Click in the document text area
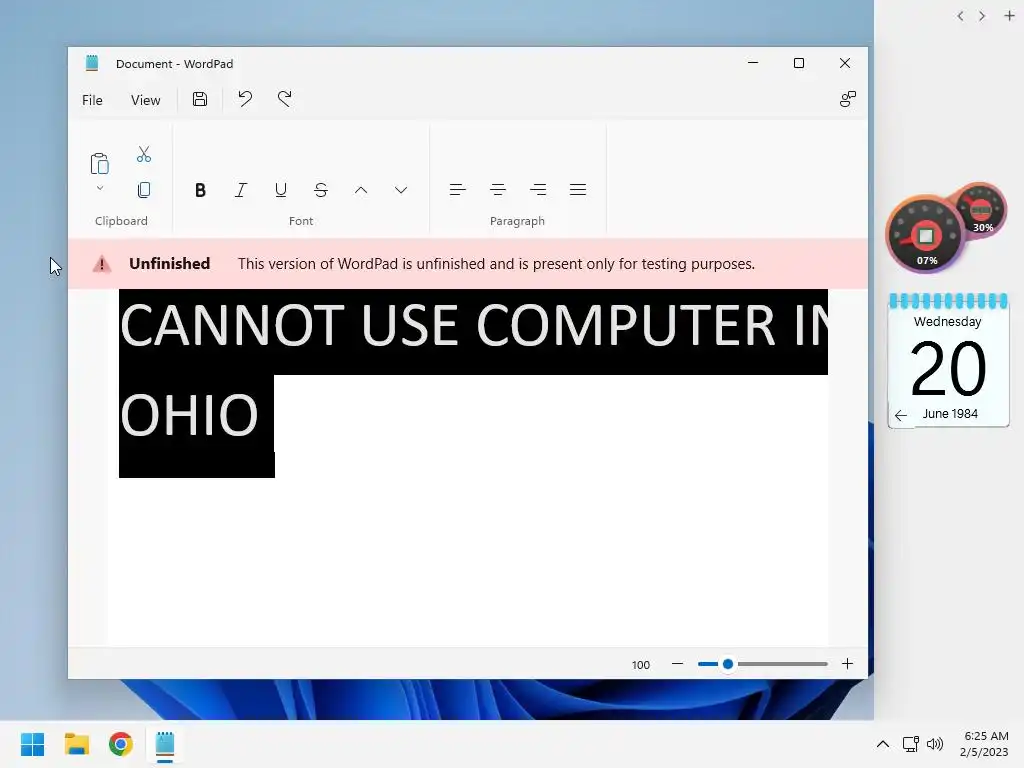Viewport: 1024px width, 768px height. 468,468
